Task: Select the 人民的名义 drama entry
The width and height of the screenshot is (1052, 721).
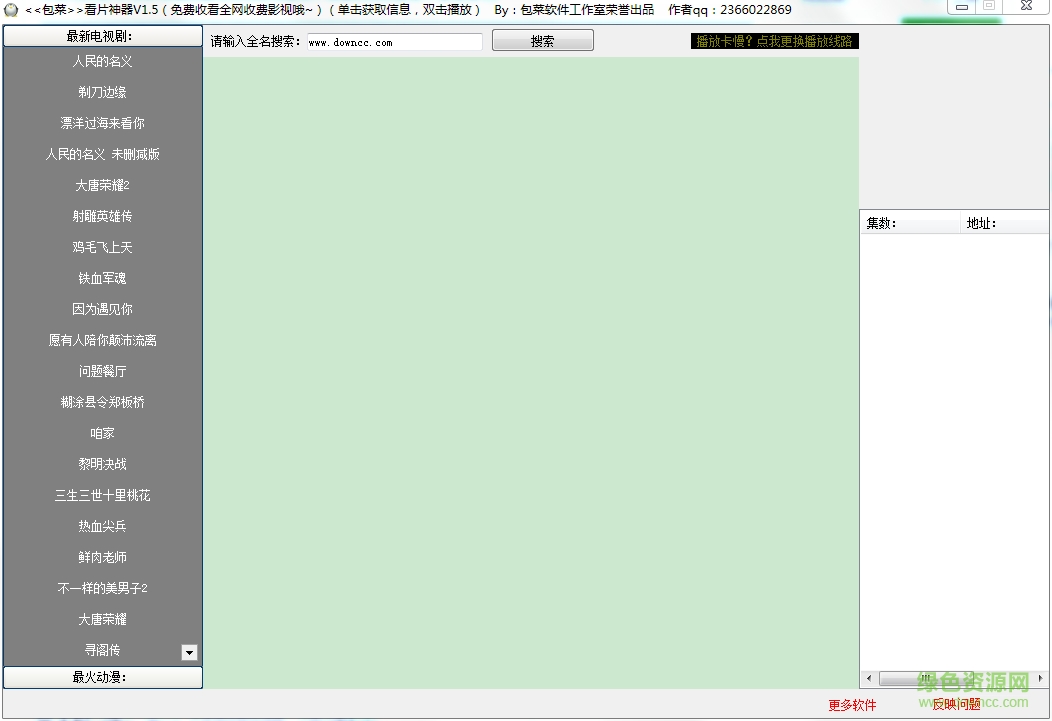Action: 103,61
